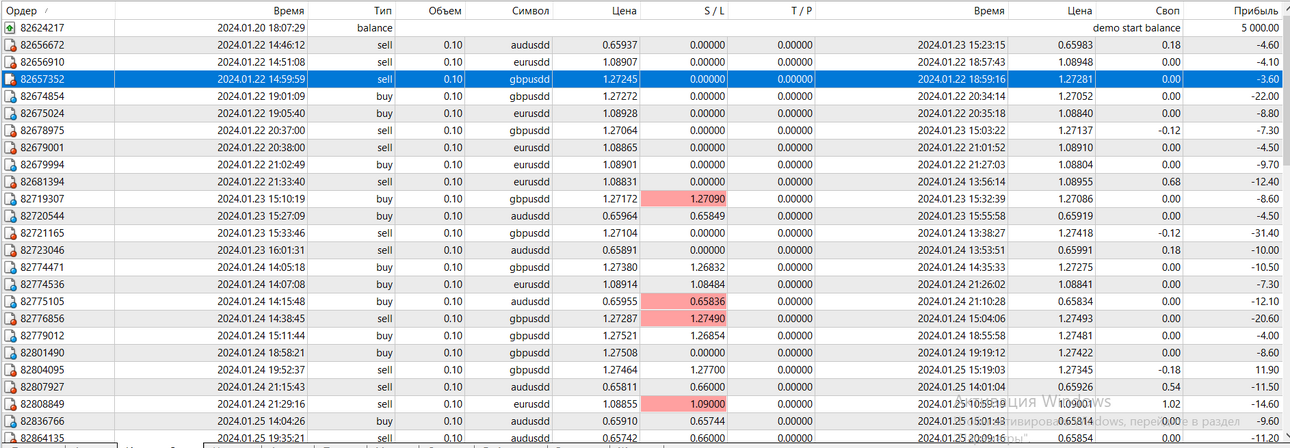The image size is (1290, 448).
Task: Click close price 1.27281 in highlighted row
Action: [x=1074, y=79]
